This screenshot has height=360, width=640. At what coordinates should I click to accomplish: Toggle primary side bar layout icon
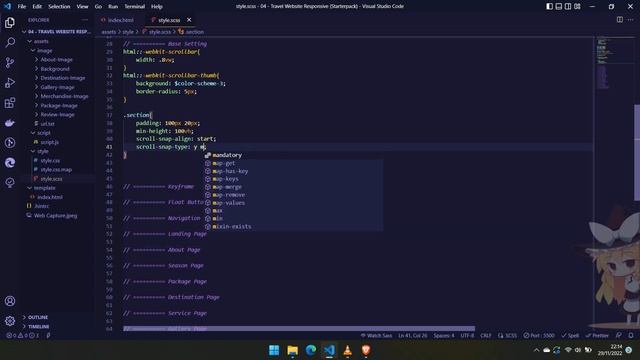(x=549, y=6)
